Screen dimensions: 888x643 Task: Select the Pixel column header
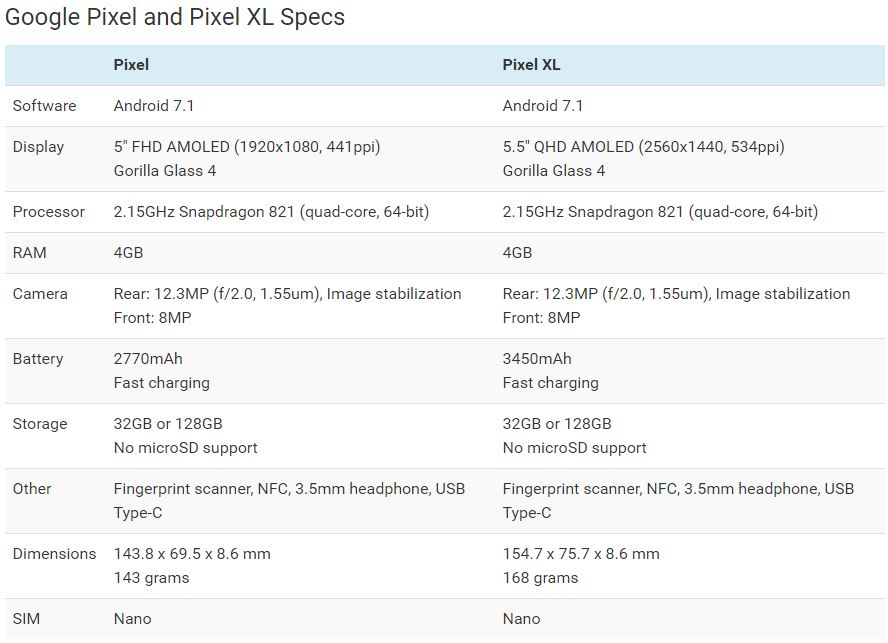(x=131, y=65)
